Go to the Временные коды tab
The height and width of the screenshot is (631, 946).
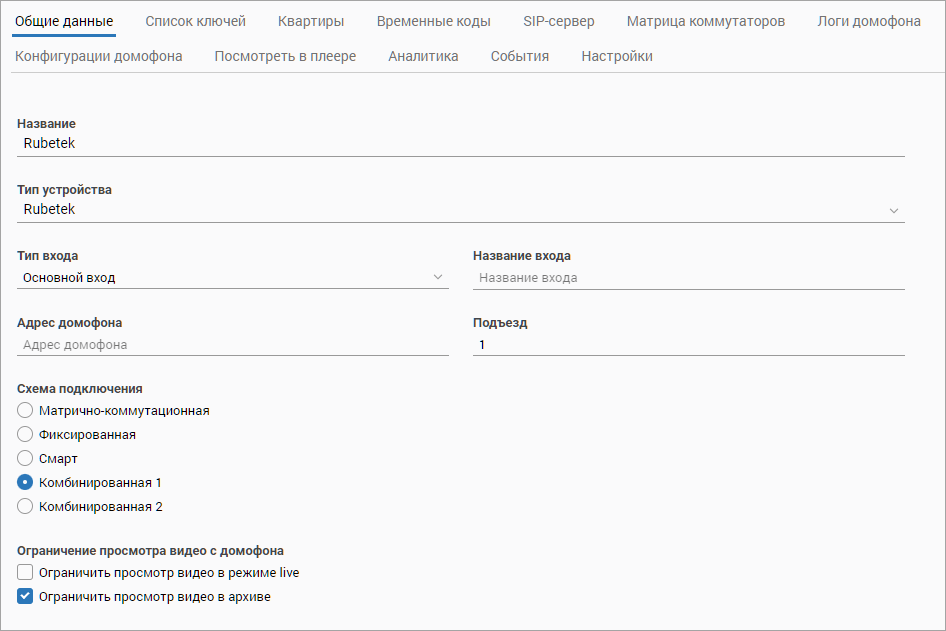(433, 21)
